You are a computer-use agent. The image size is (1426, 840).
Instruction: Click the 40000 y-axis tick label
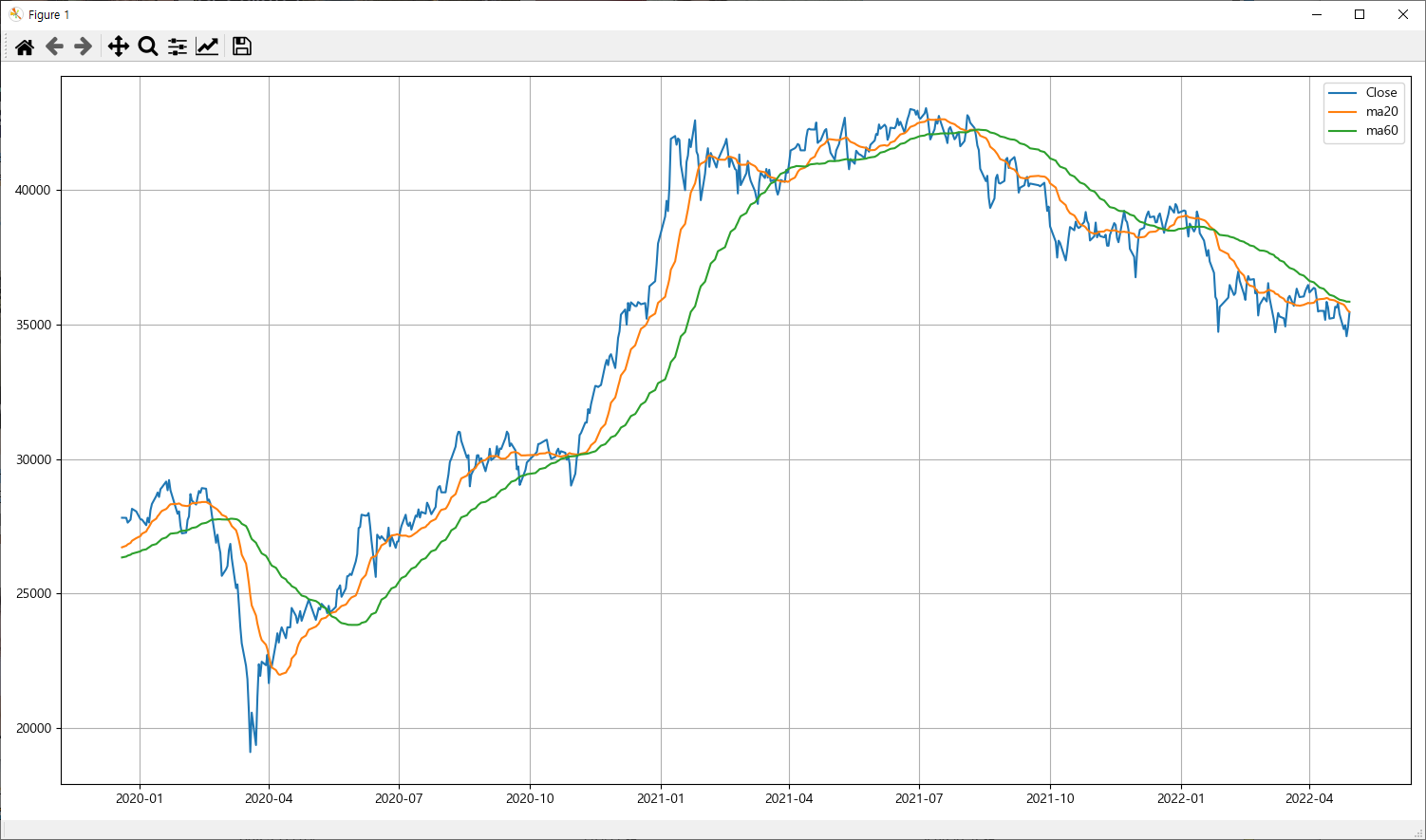33,190
